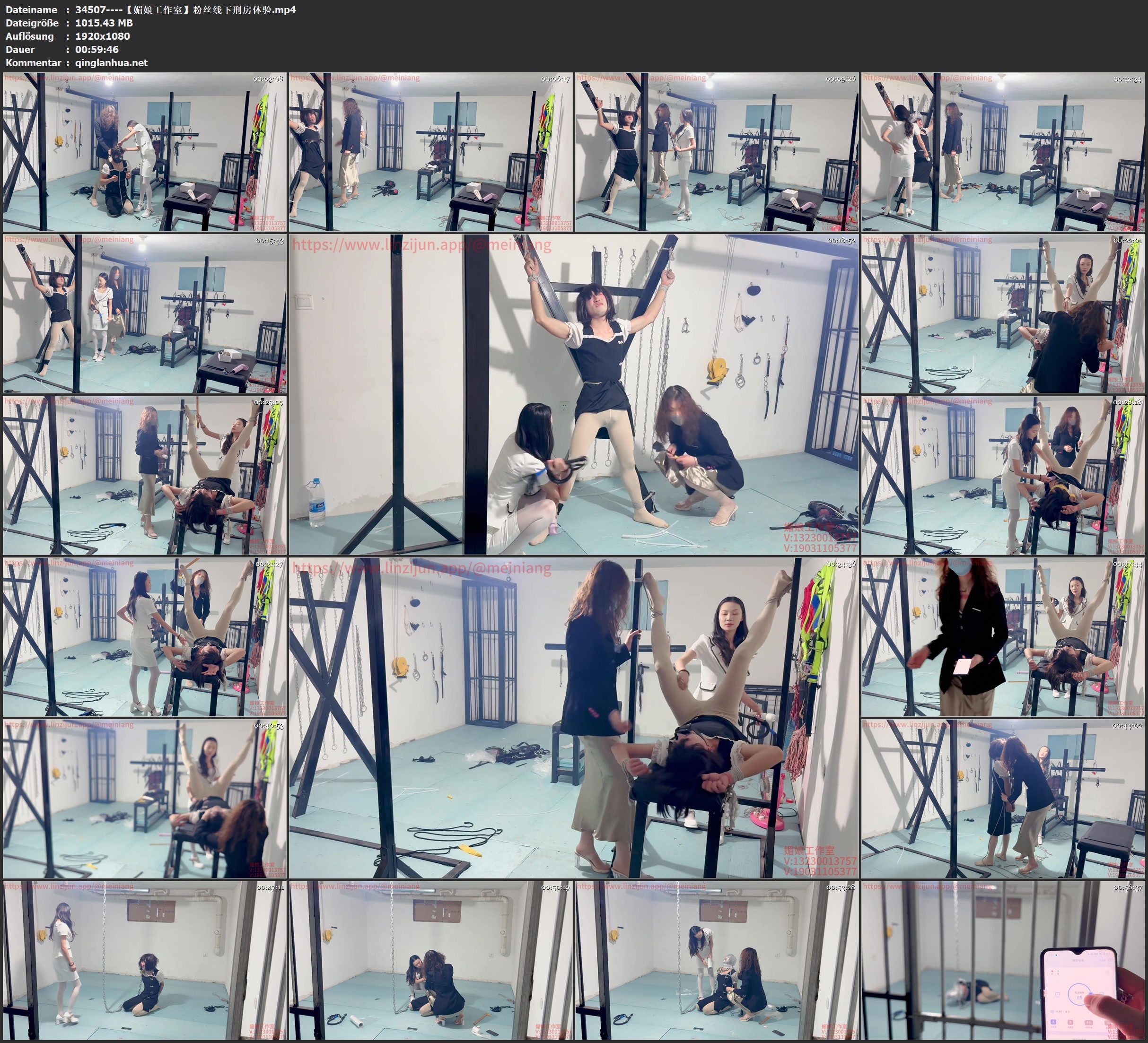
Task: Click the large frame timestamped 00:34:36
Action: [573, 718]
